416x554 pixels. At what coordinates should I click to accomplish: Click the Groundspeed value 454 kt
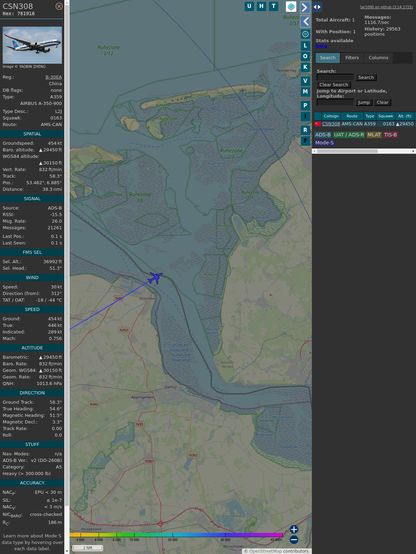[x=55, y=143]
